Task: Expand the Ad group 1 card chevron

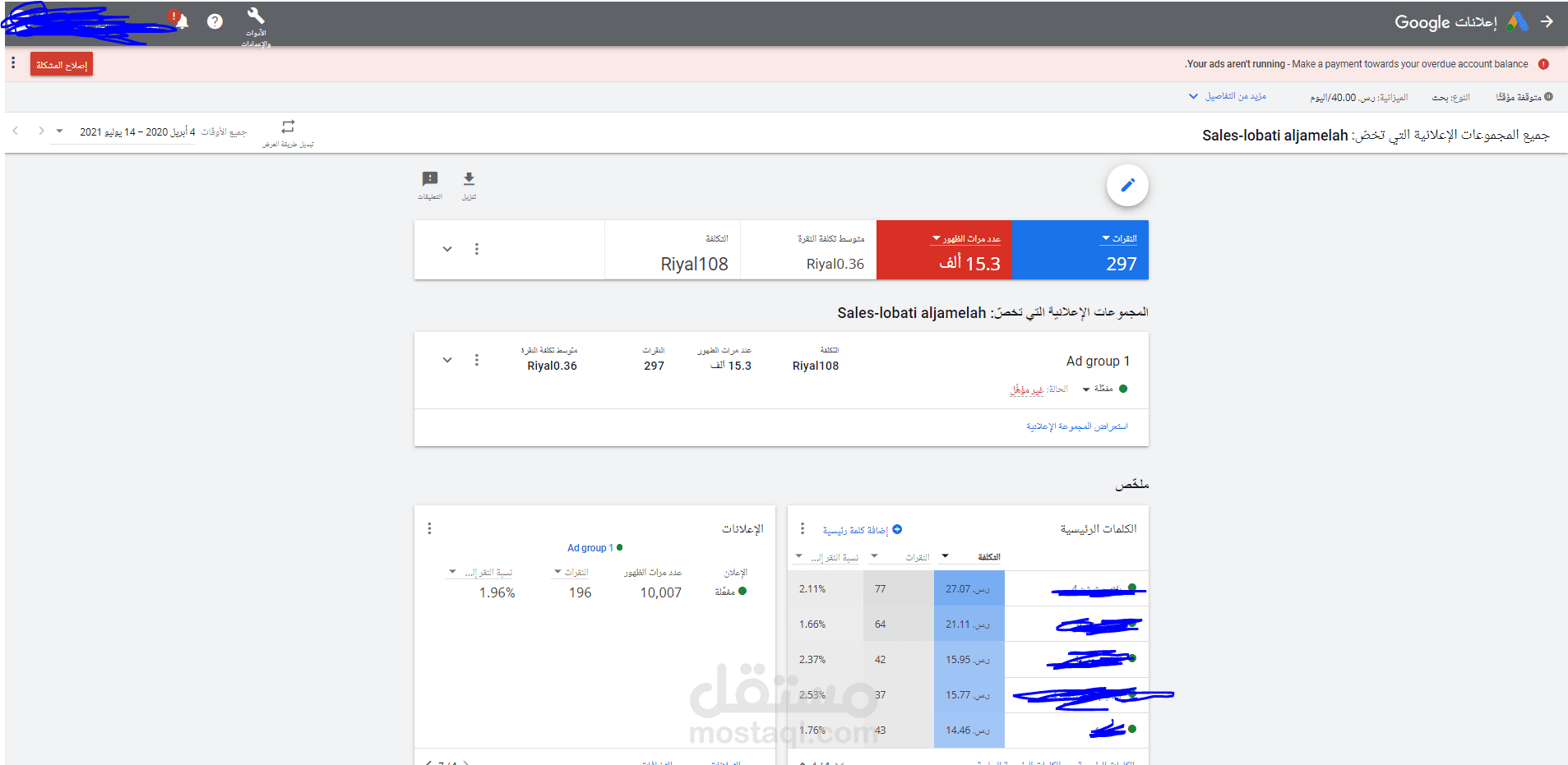Action: coord(447,360)
